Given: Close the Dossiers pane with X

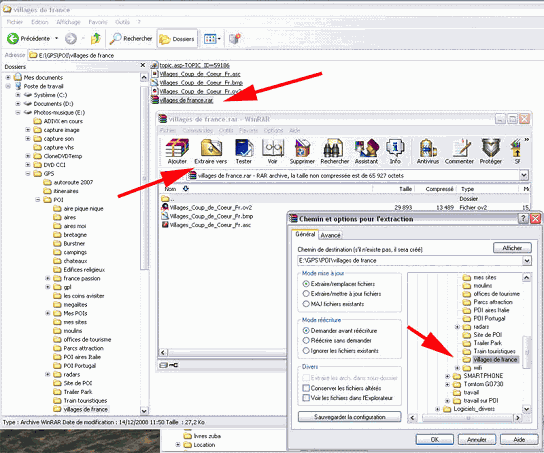Looking at the screenshot, I should pos(143,65).
